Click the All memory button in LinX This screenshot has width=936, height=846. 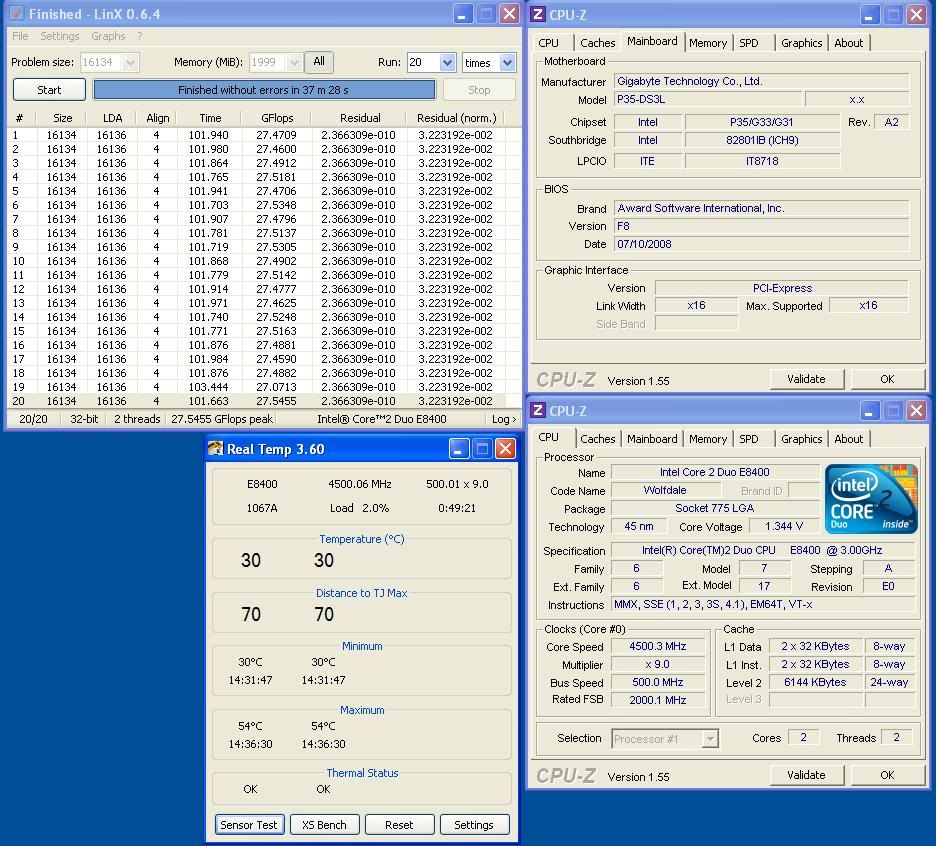coord(319,61)
